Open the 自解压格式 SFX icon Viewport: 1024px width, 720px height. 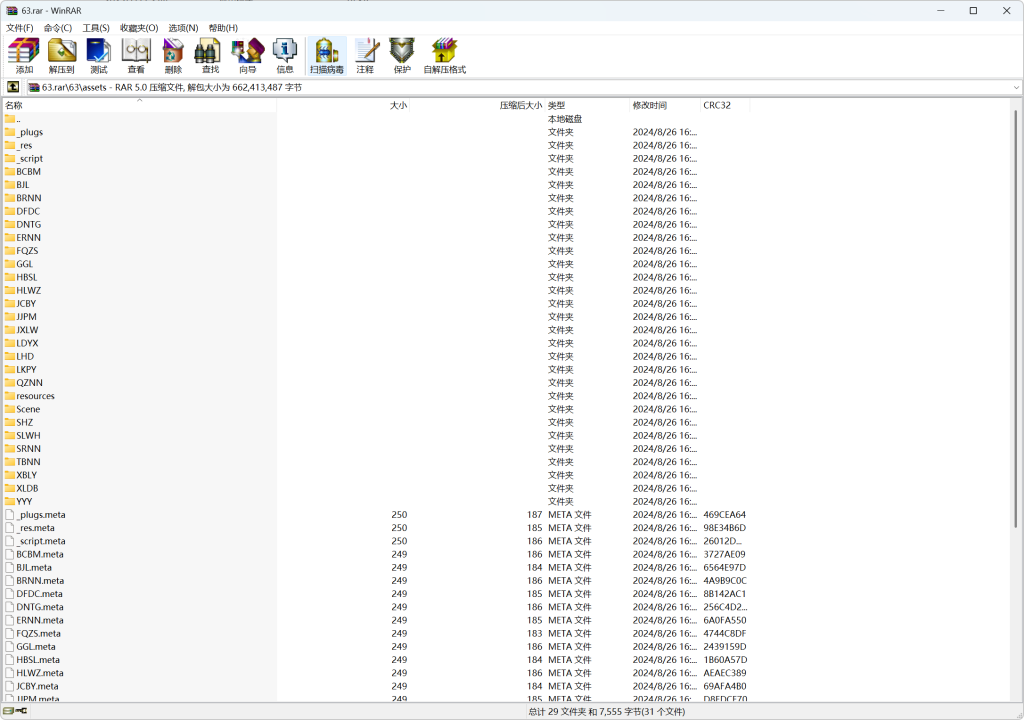pyautogui.click(x=444, y=56)
